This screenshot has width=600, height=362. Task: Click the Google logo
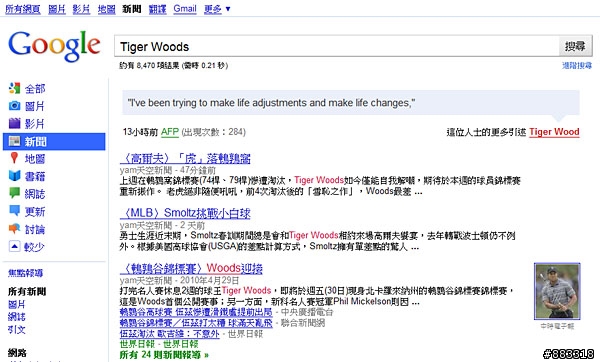54,46
